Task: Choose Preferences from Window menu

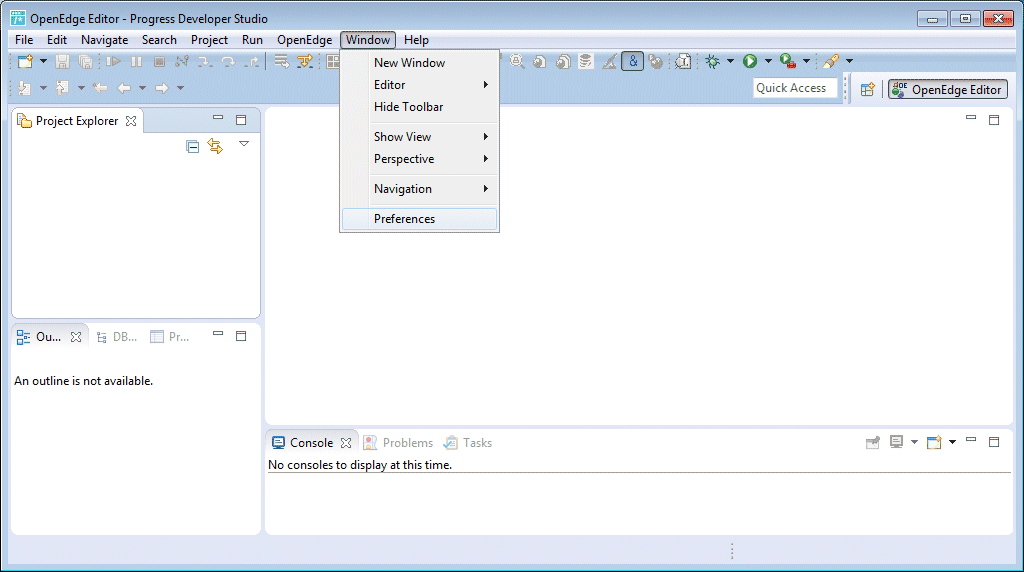Action: click(419, 219)
